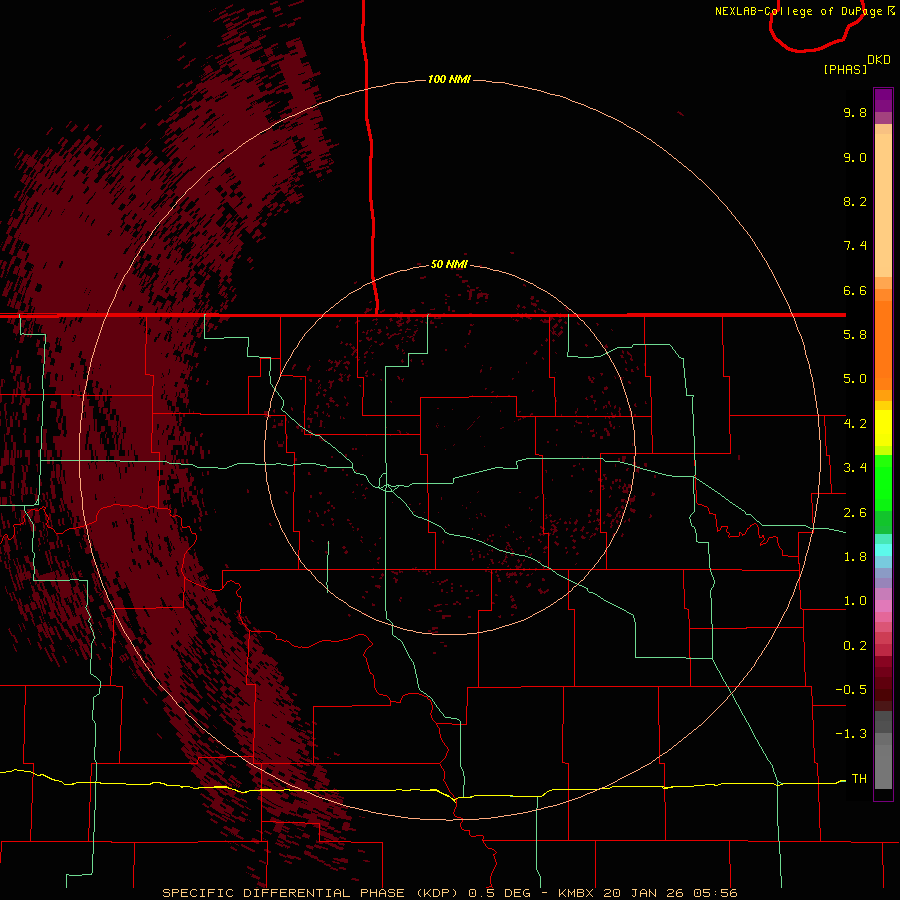Click the NEXLAB-College of DuPage watermark text
The image size is (900, 900).
800,11
